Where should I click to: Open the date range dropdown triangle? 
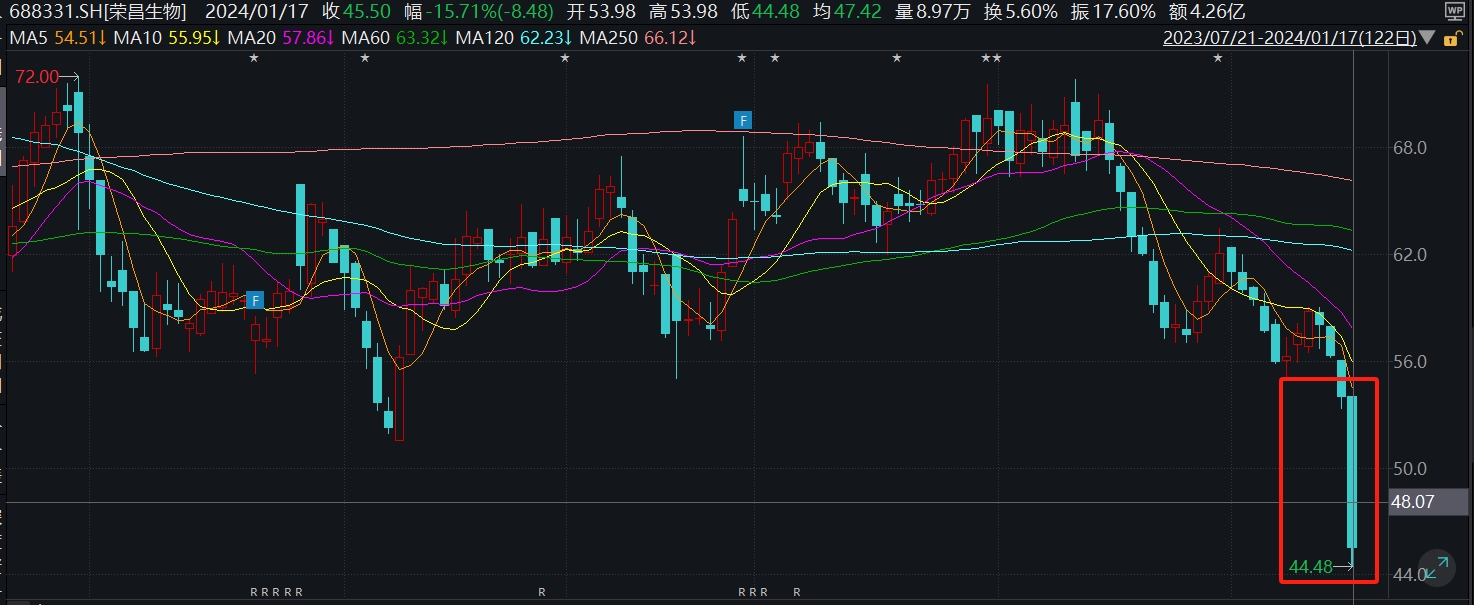coord(1426,38)
